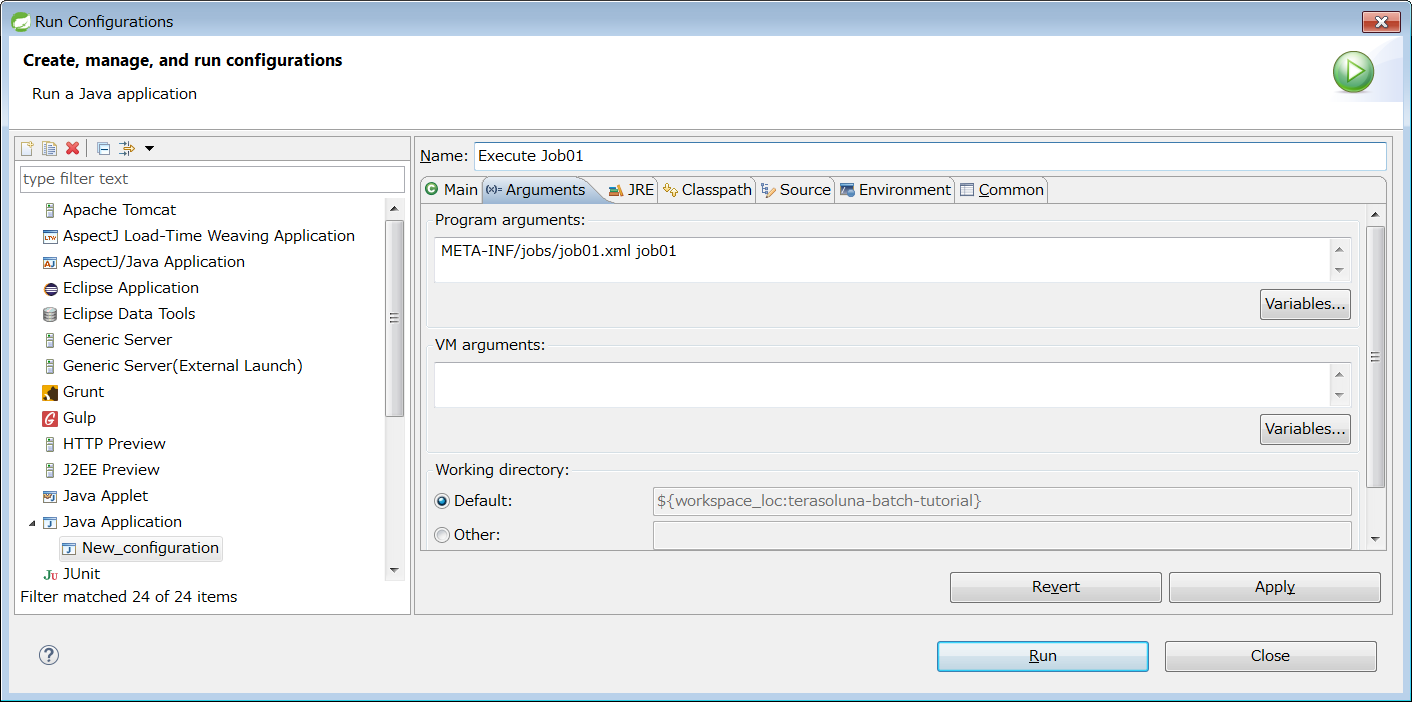Click the Apache Tomcat icon
This screenshot has height=702, width=1412.
point(50,210)
